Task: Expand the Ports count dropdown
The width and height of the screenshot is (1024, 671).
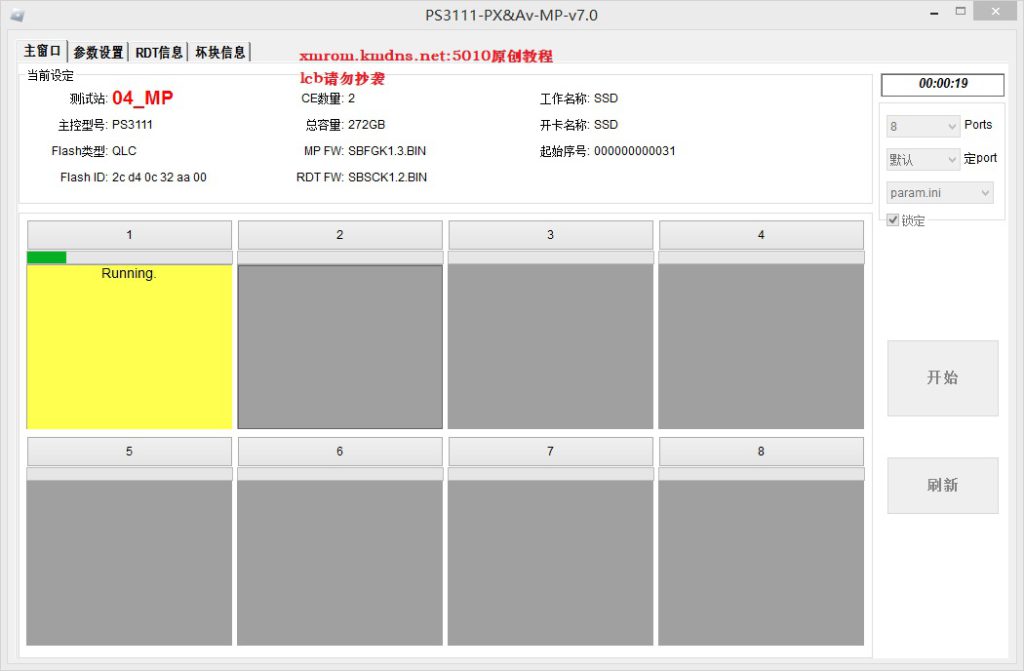Action: click(923, 127)
